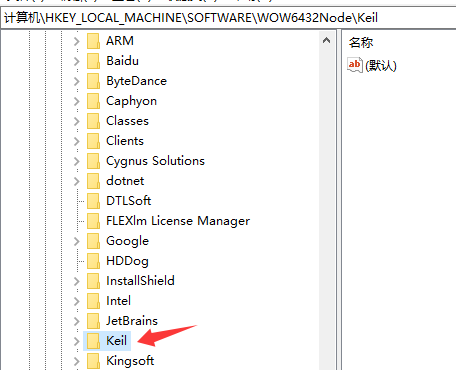Select the Classes key label
Viewport: 456px width, 370px height.
point(127,121)
